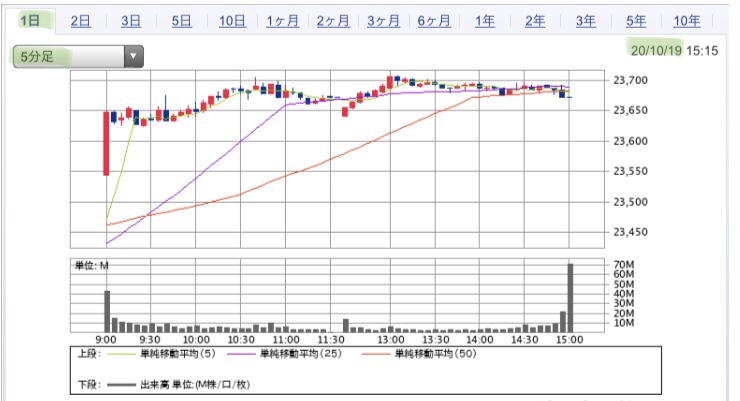Show the 2ヶ月 chart period
The width and height of the screenshot is (740, 401).
click(x=333, y=21)
